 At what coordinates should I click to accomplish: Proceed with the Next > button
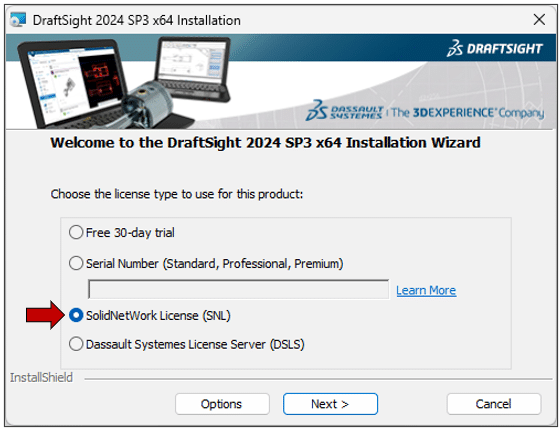[x=330, y=404]
